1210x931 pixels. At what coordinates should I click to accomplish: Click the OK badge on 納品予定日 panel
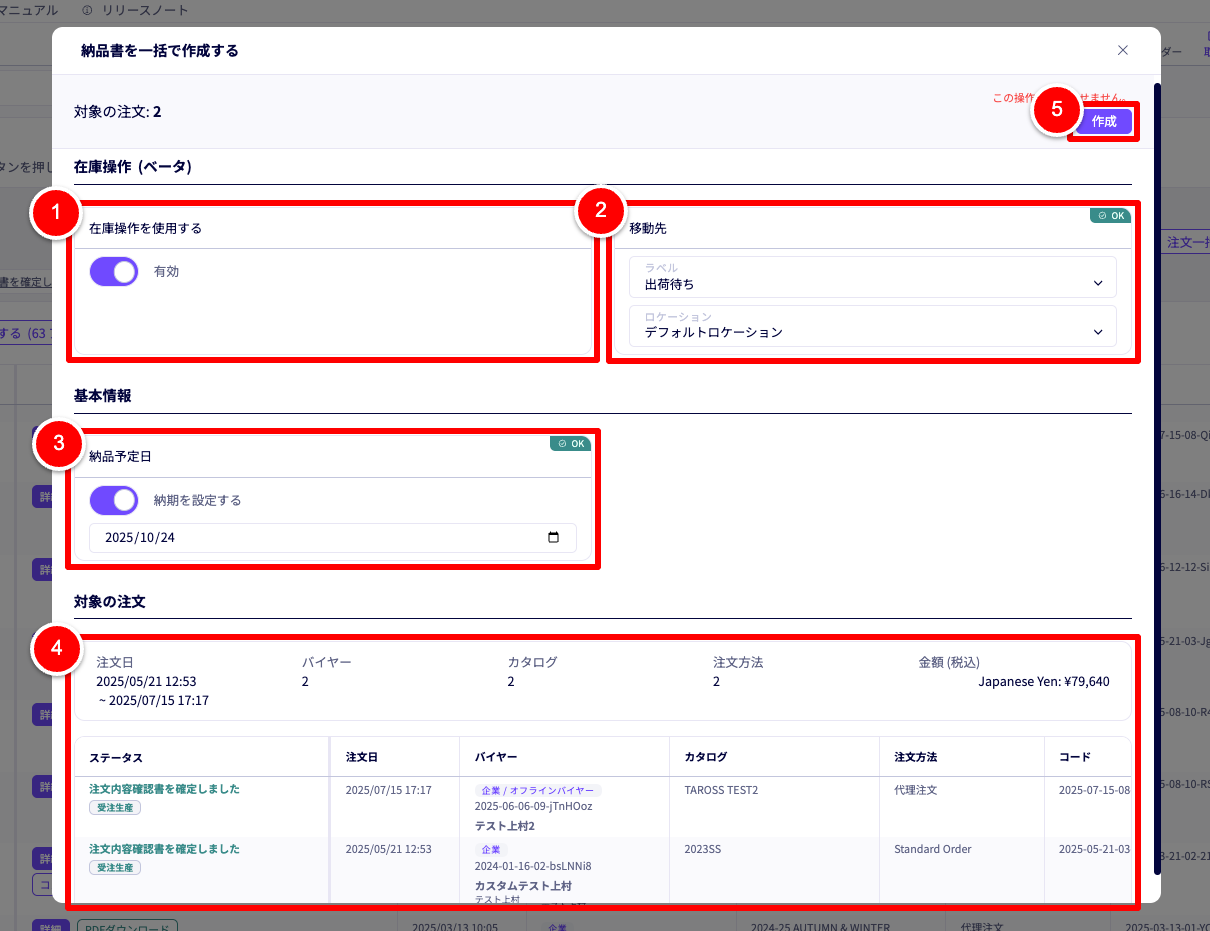pyautogui.click(x=571, y=443)
